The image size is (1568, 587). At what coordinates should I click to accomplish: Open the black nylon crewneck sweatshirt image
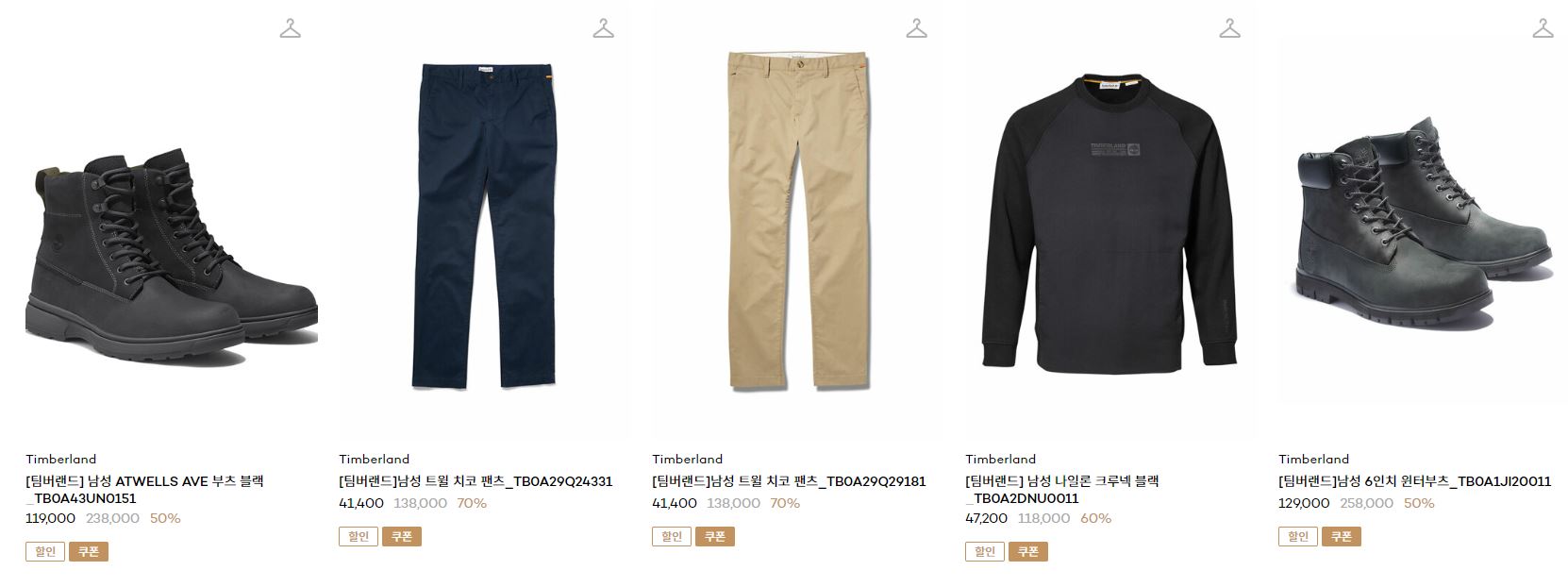pyautogui.click(x=1110, y=225)
